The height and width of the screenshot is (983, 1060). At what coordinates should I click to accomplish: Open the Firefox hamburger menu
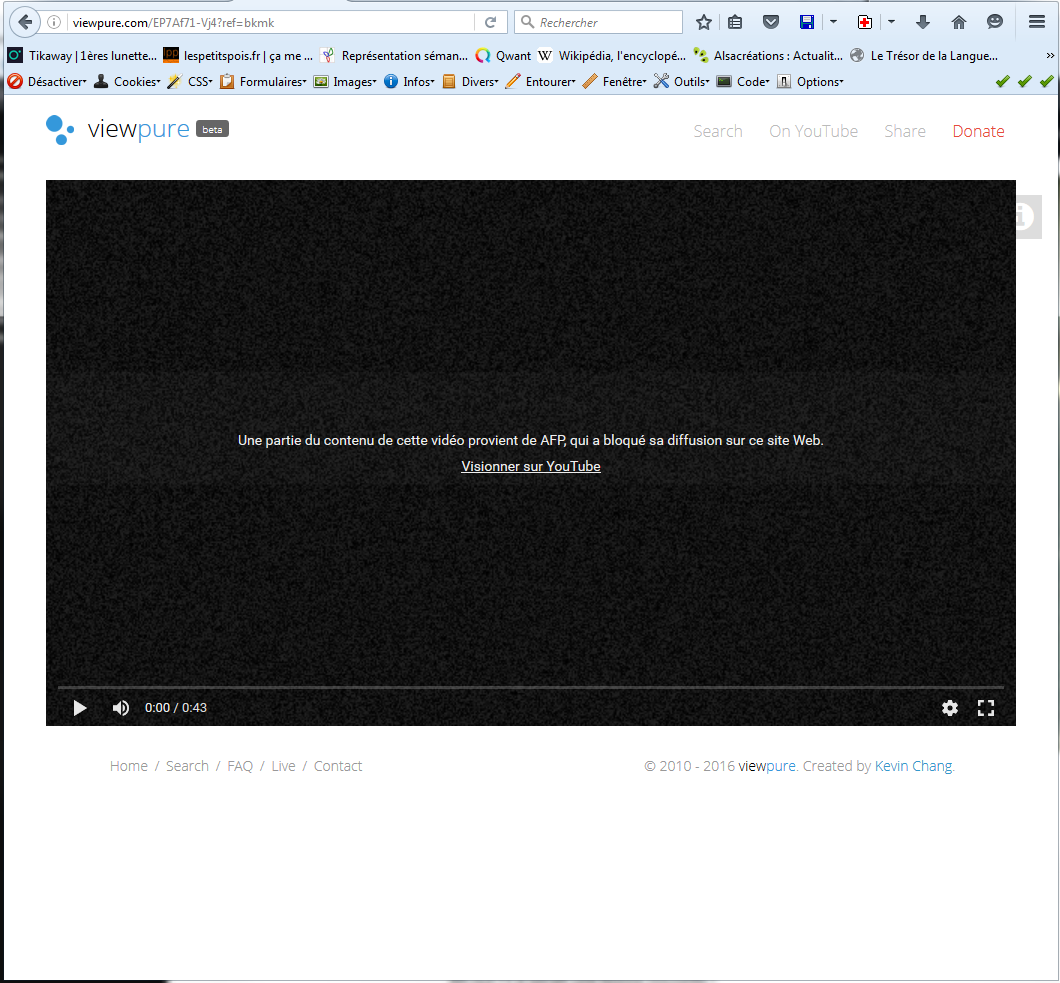coord(1036,22)
